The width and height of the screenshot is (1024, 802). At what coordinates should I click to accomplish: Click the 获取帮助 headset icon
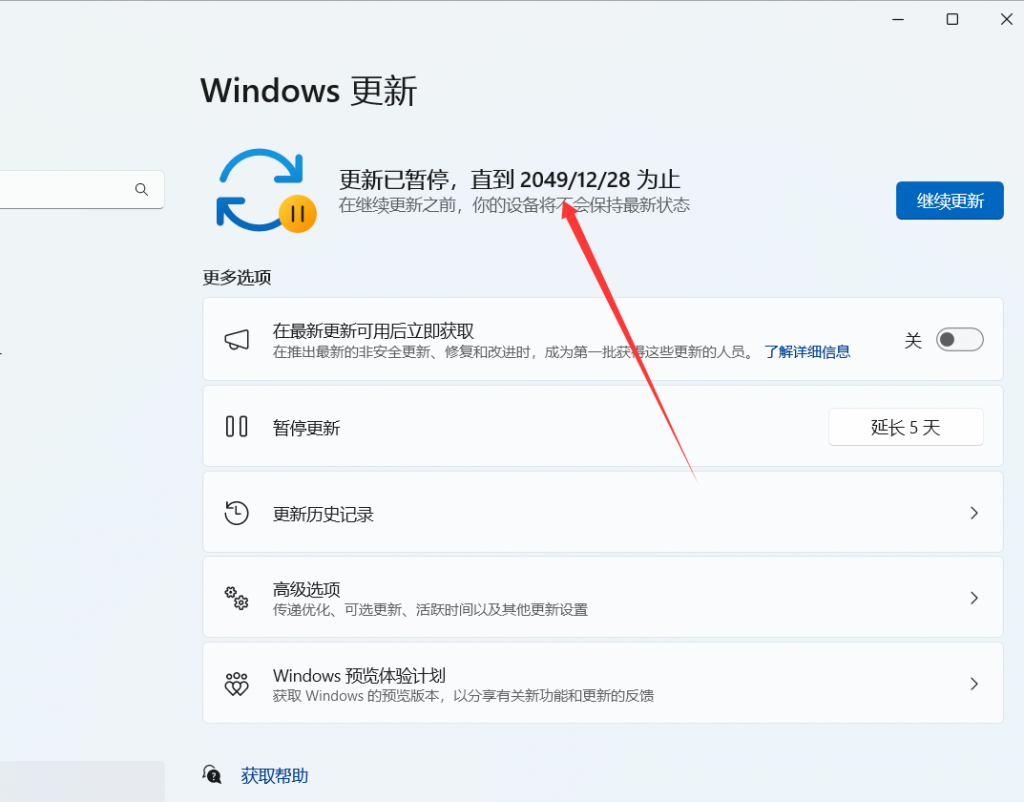pos(212,774)
